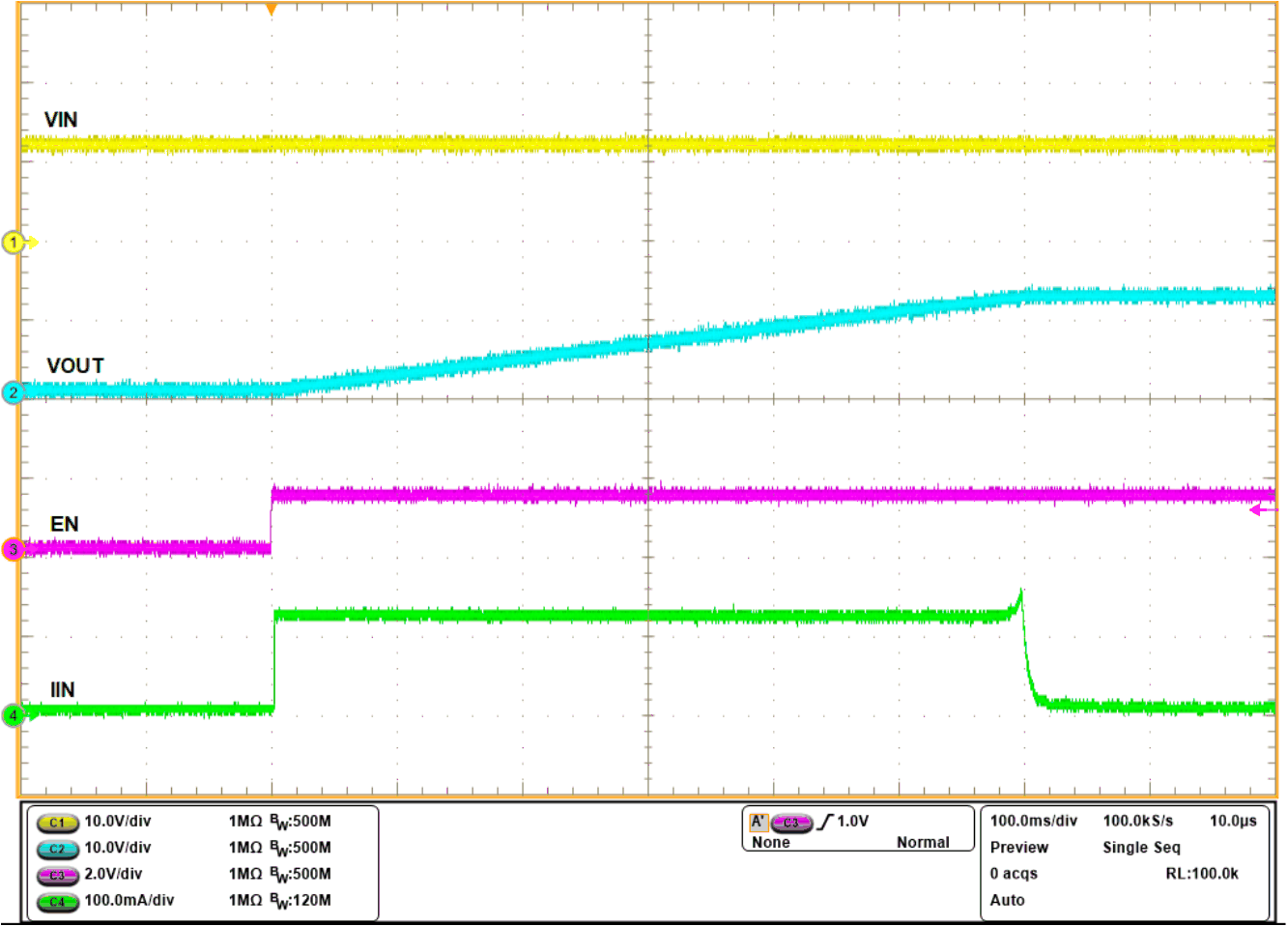Viewport: 1288px width, 926px height.
Task: Click trigger mode Normal text
Action: point(923,843)
